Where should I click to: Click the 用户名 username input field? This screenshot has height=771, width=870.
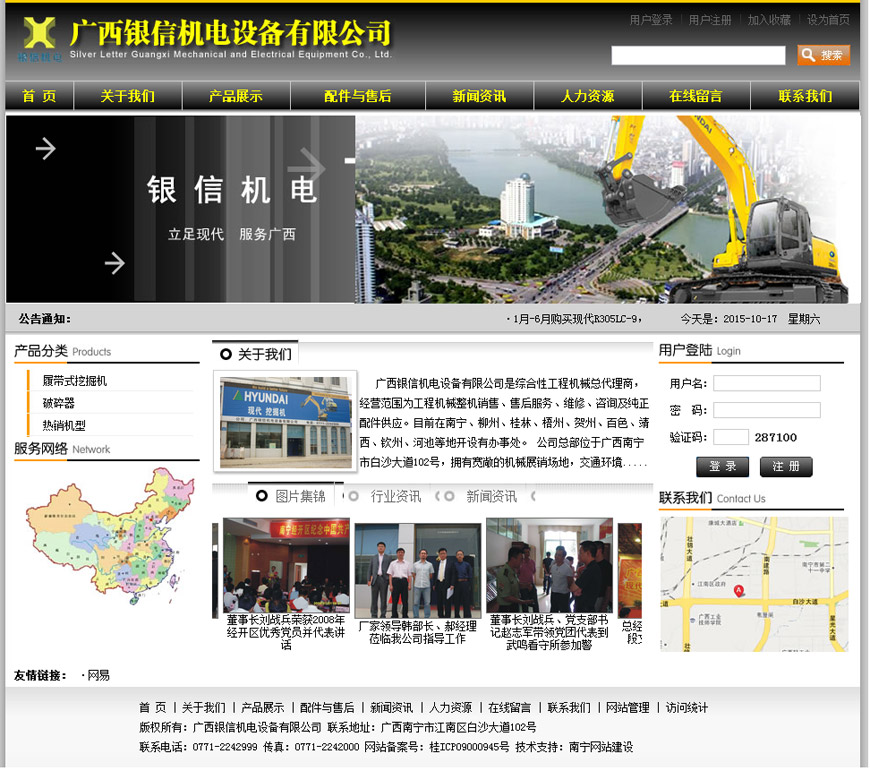[x=766, y=384]
